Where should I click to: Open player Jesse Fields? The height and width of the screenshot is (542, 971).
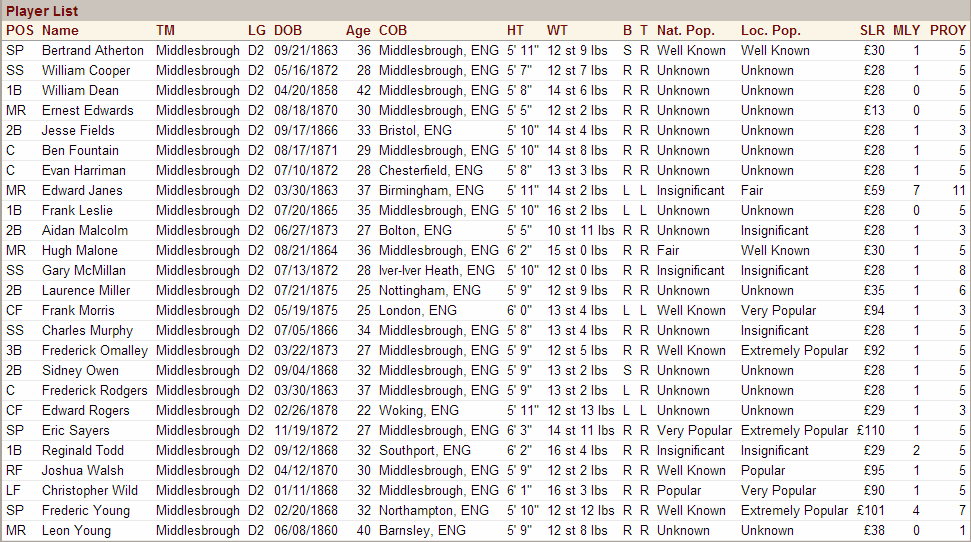[x=78, y=130]
